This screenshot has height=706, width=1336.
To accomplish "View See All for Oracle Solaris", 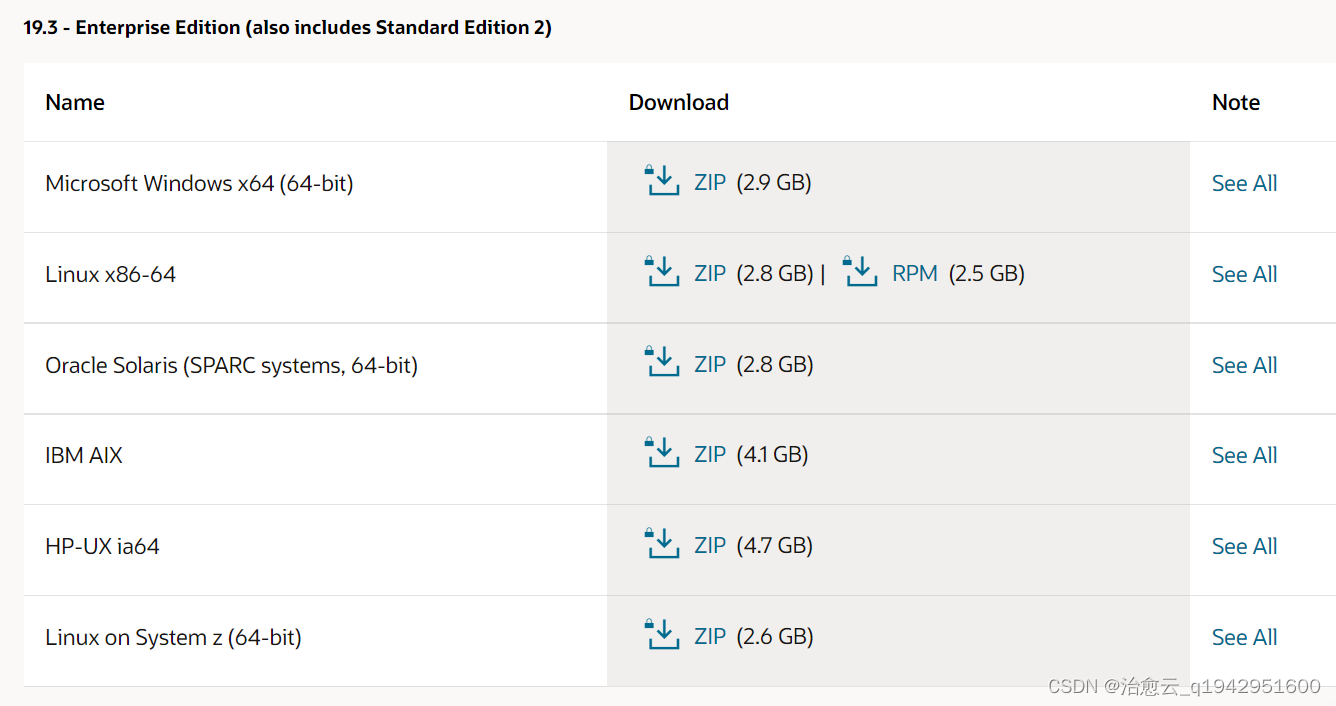I will pos(1244,365).
